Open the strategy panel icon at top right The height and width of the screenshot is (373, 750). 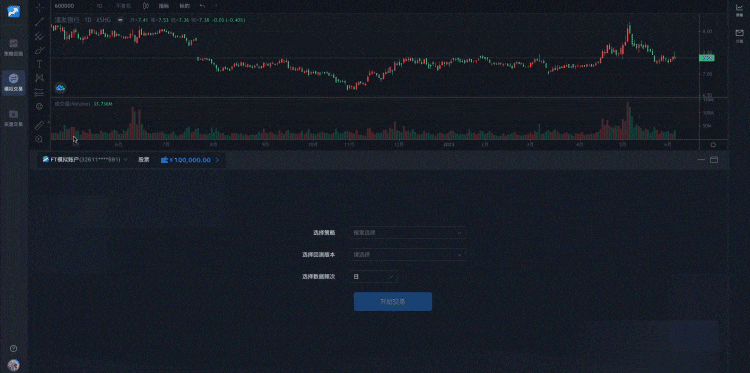click(739, 10)
